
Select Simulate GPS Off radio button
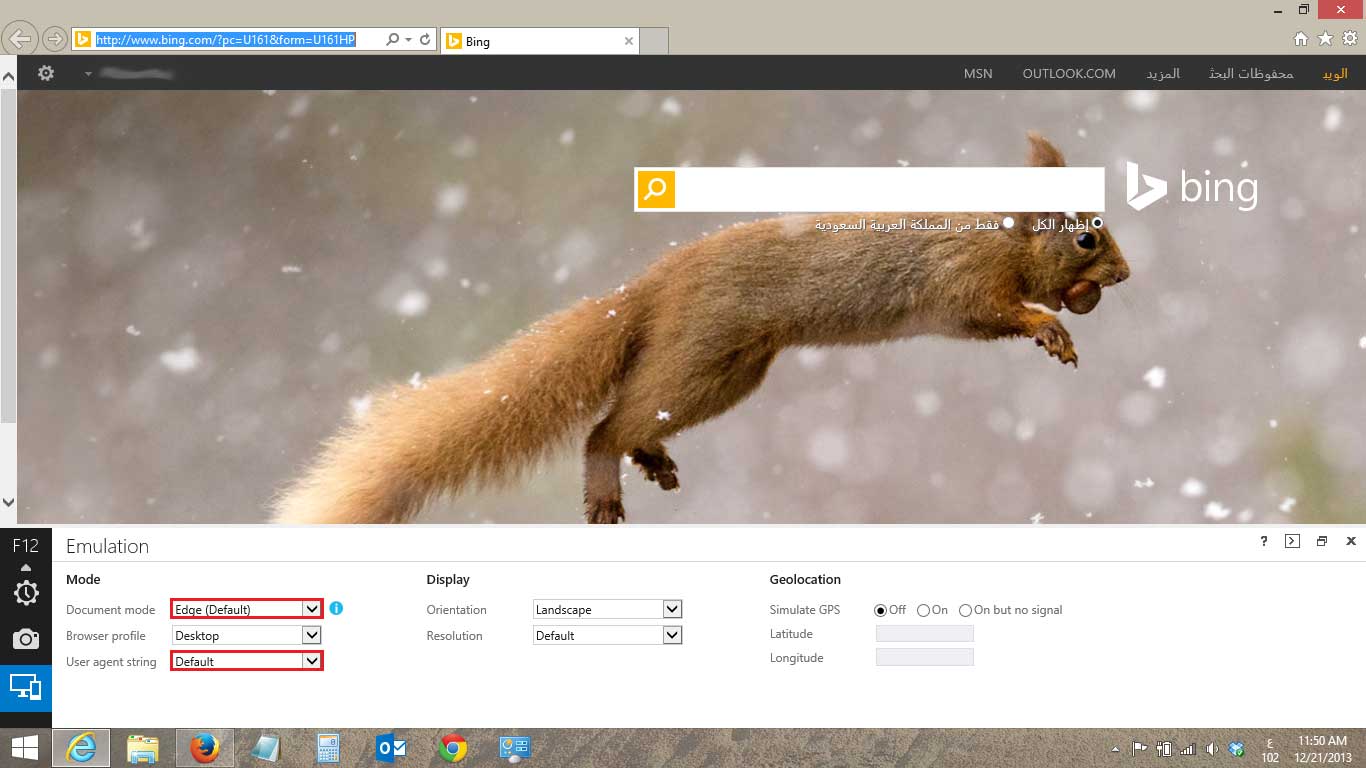[881, 610]
